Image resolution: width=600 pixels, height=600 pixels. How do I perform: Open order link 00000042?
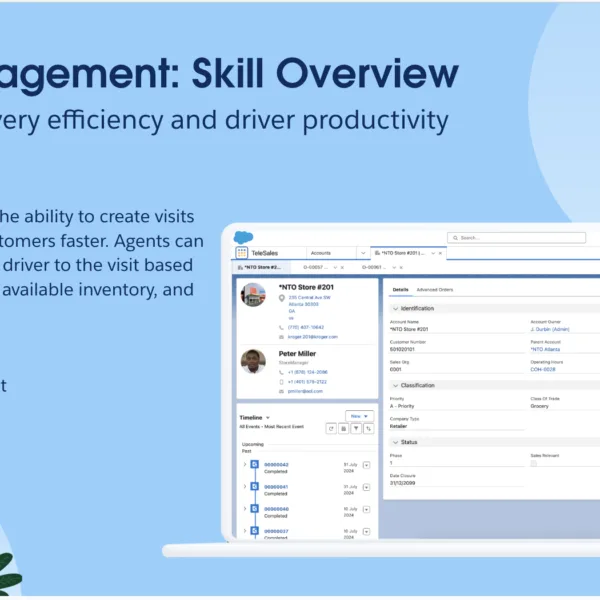(x=276, y=465)
